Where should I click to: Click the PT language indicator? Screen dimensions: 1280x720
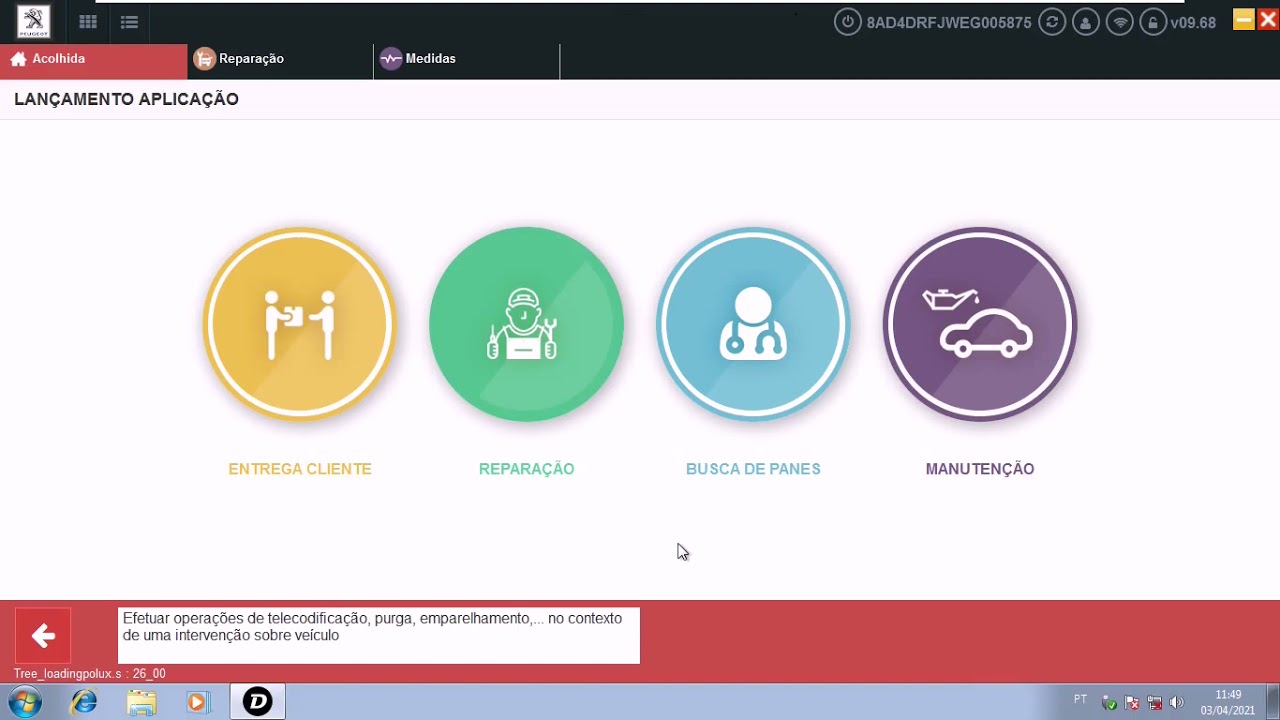[1080, 699]
